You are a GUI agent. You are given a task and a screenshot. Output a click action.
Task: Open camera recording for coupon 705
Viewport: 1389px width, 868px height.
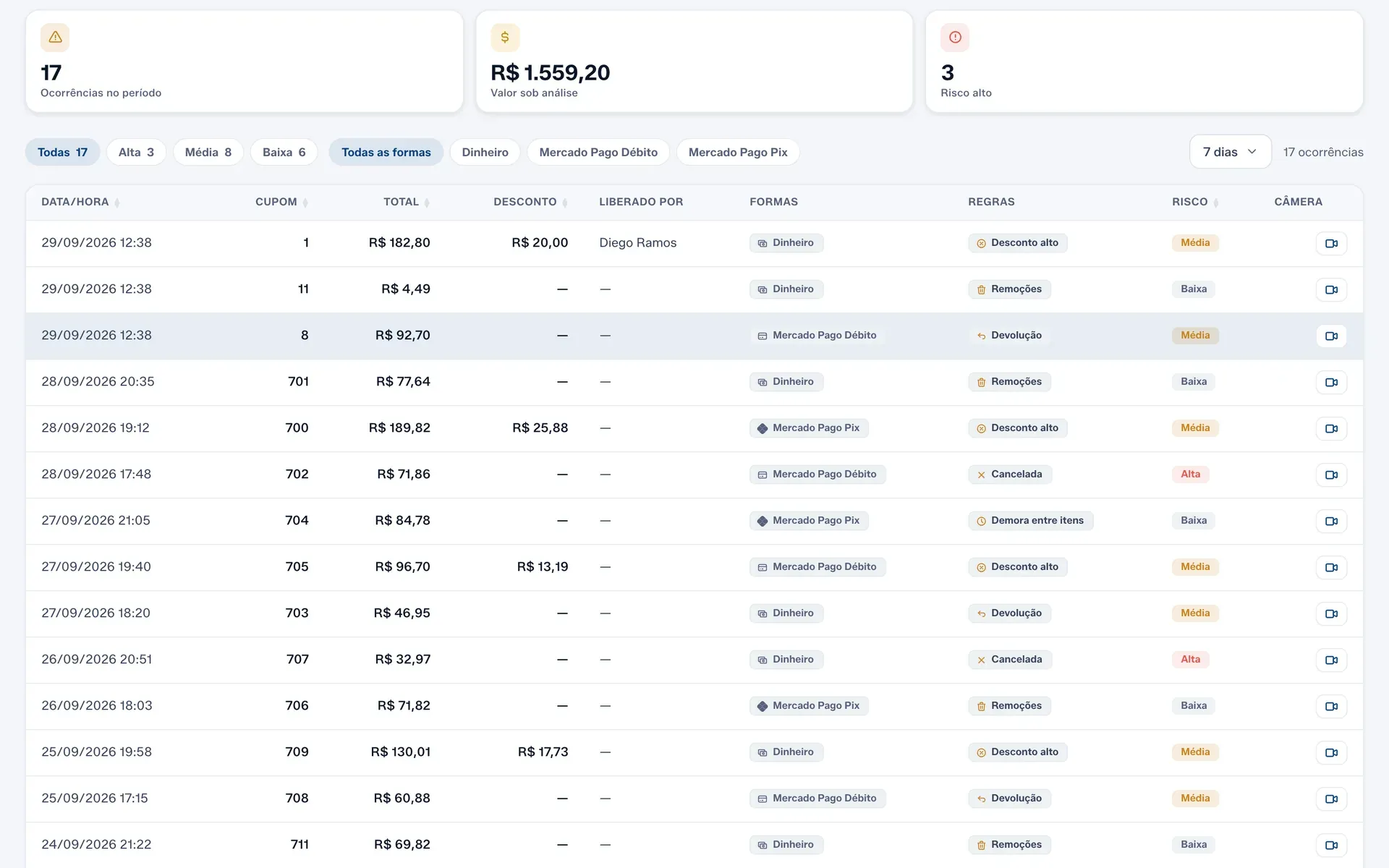pos(1331,567)
